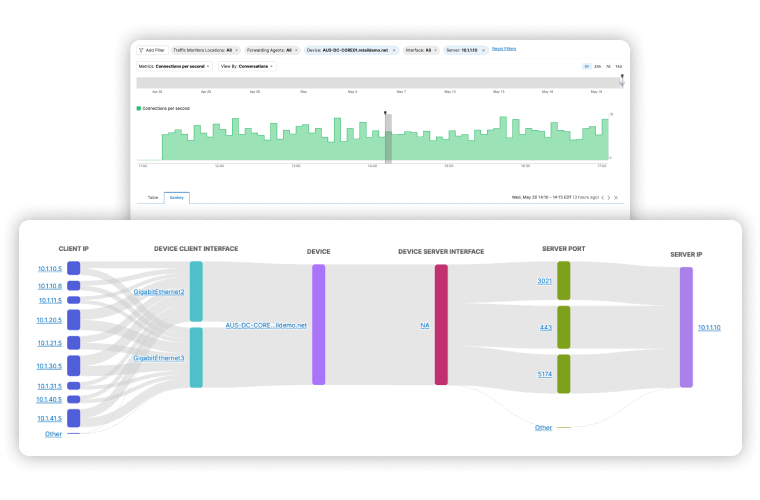Select the 6h time range
Viewport: 760px width, 500px height.
586,66
